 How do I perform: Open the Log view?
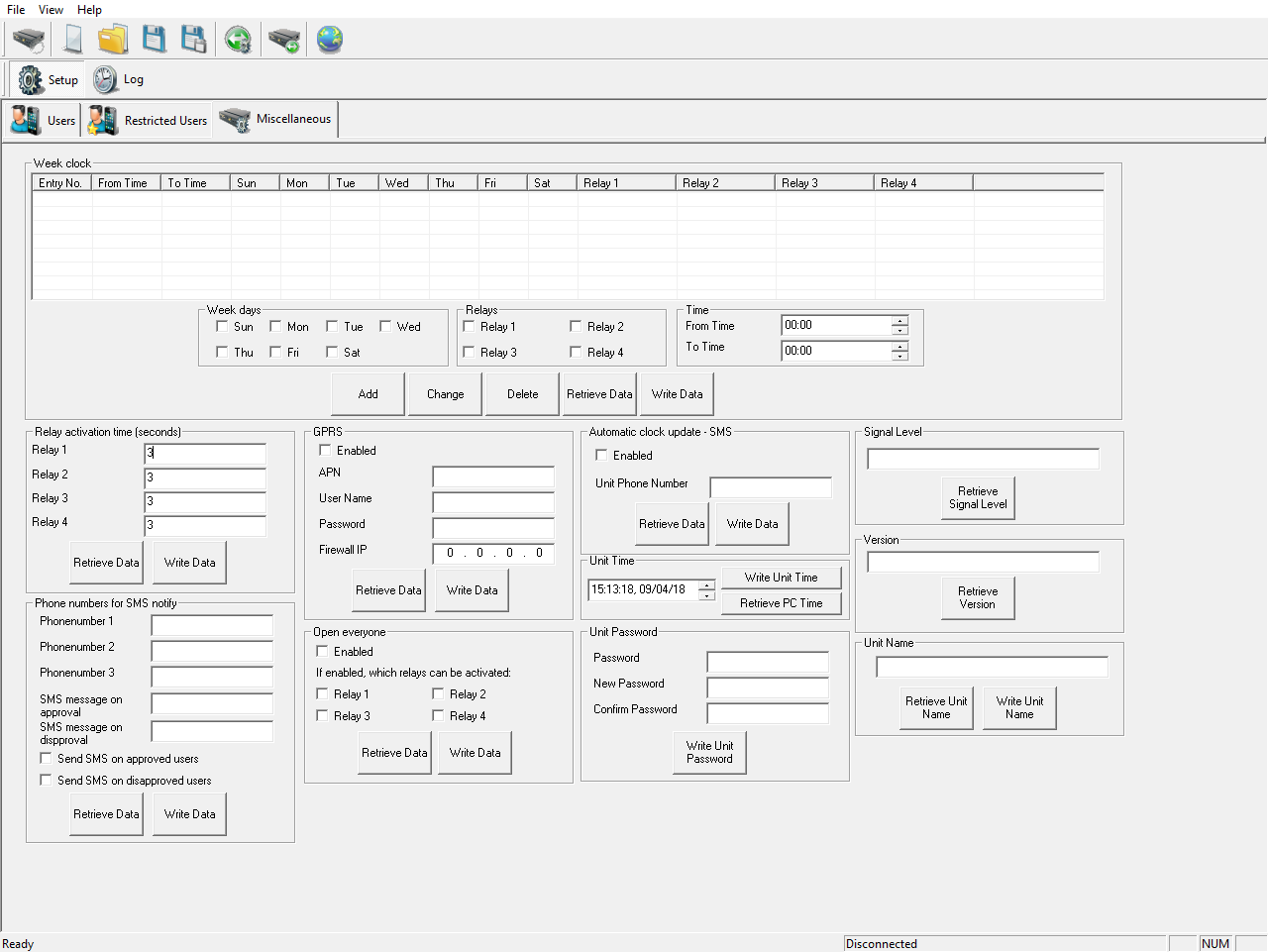point(119,79)
